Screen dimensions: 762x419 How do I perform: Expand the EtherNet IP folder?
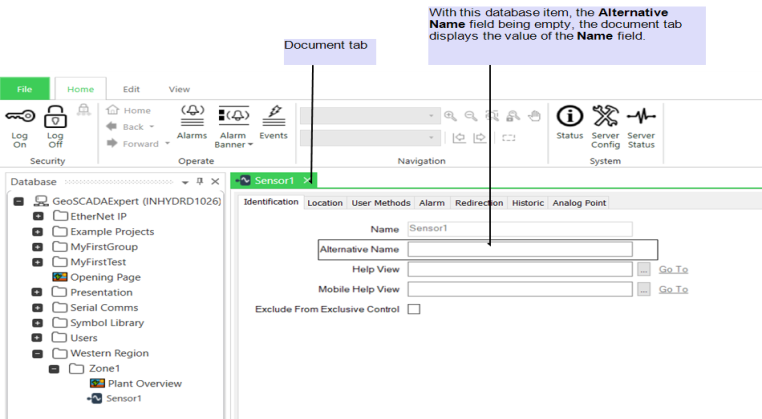tap(38, 216)
